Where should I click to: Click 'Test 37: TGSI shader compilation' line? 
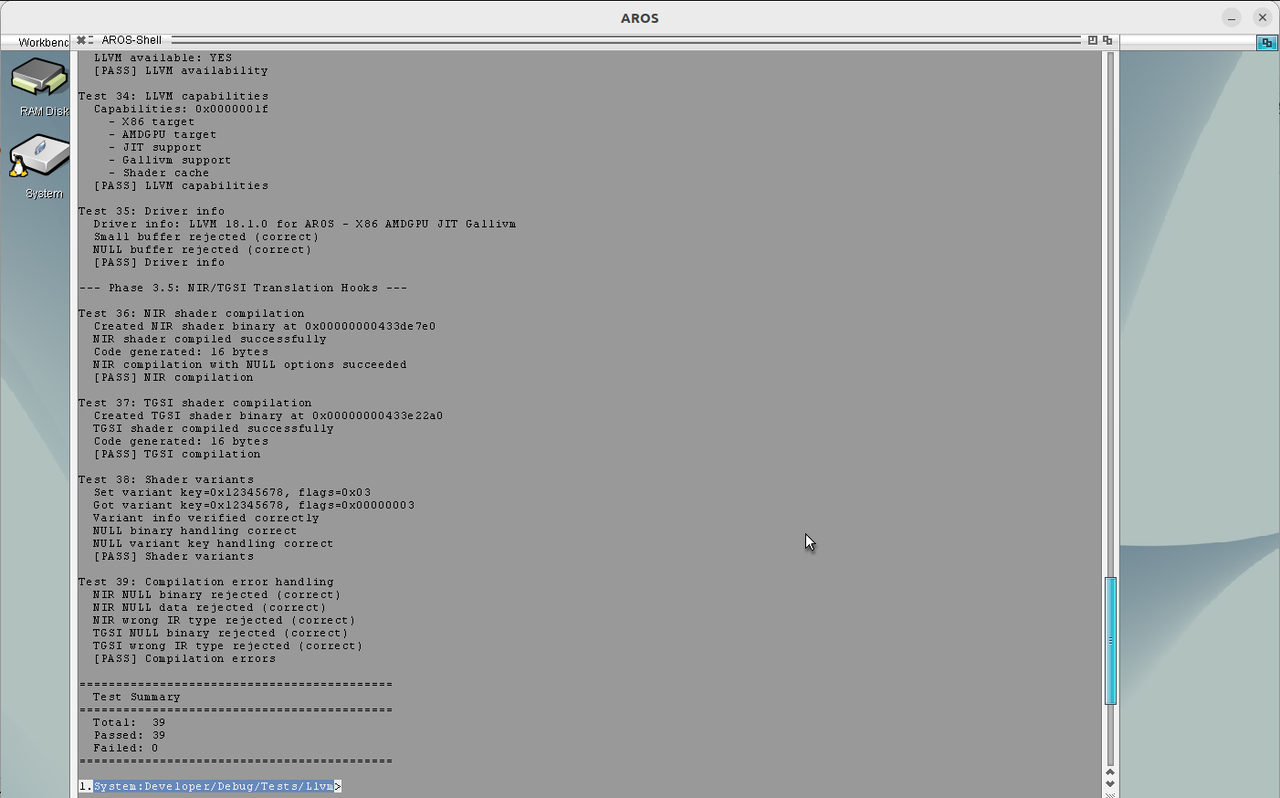tap(195, 403)
